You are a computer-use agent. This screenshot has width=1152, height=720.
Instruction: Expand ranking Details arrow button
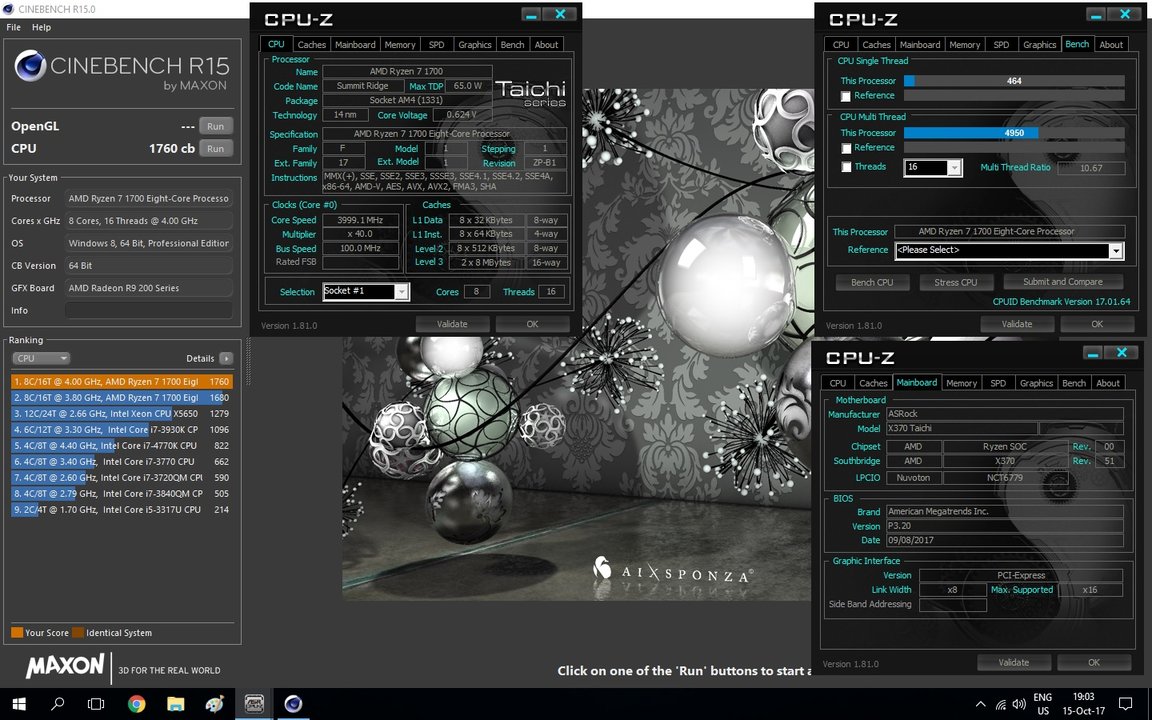click(226, 359)
